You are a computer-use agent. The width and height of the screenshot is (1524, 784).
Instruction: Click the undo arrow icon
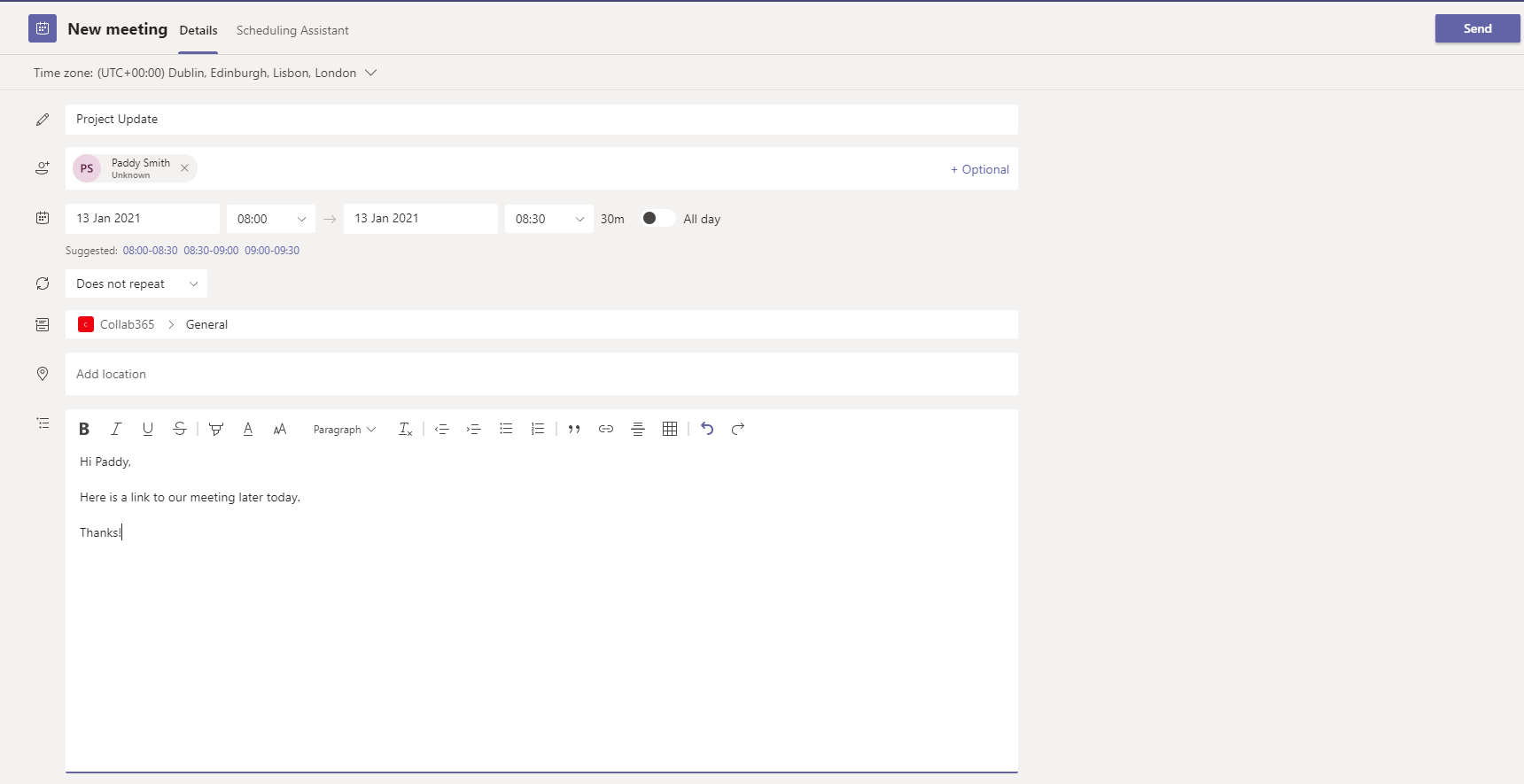point(707,429)
